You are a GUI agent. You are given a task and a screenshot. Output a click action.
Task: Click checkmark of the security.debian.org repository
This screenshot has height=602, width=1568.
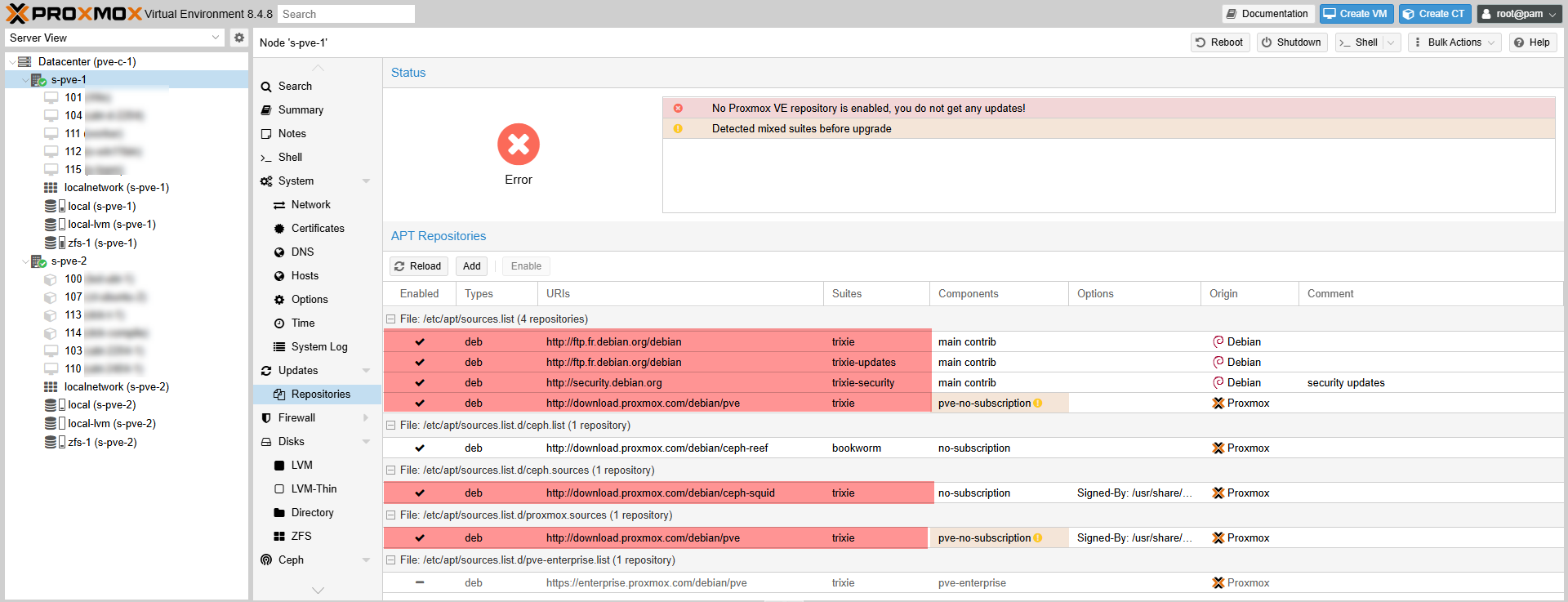420,383
